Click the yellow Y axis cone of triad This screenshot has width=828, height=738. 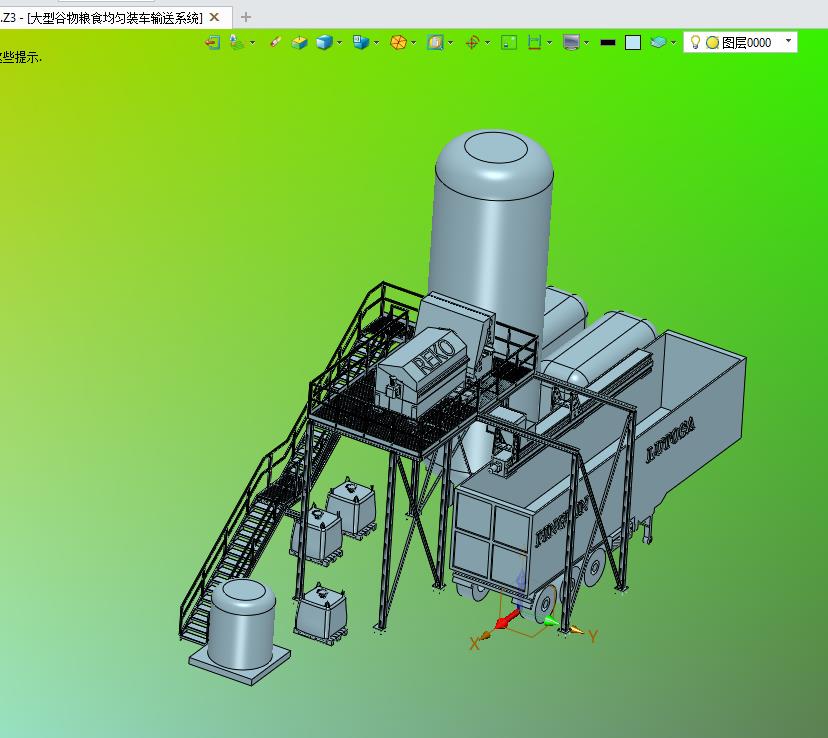click(x=576, y=630)
